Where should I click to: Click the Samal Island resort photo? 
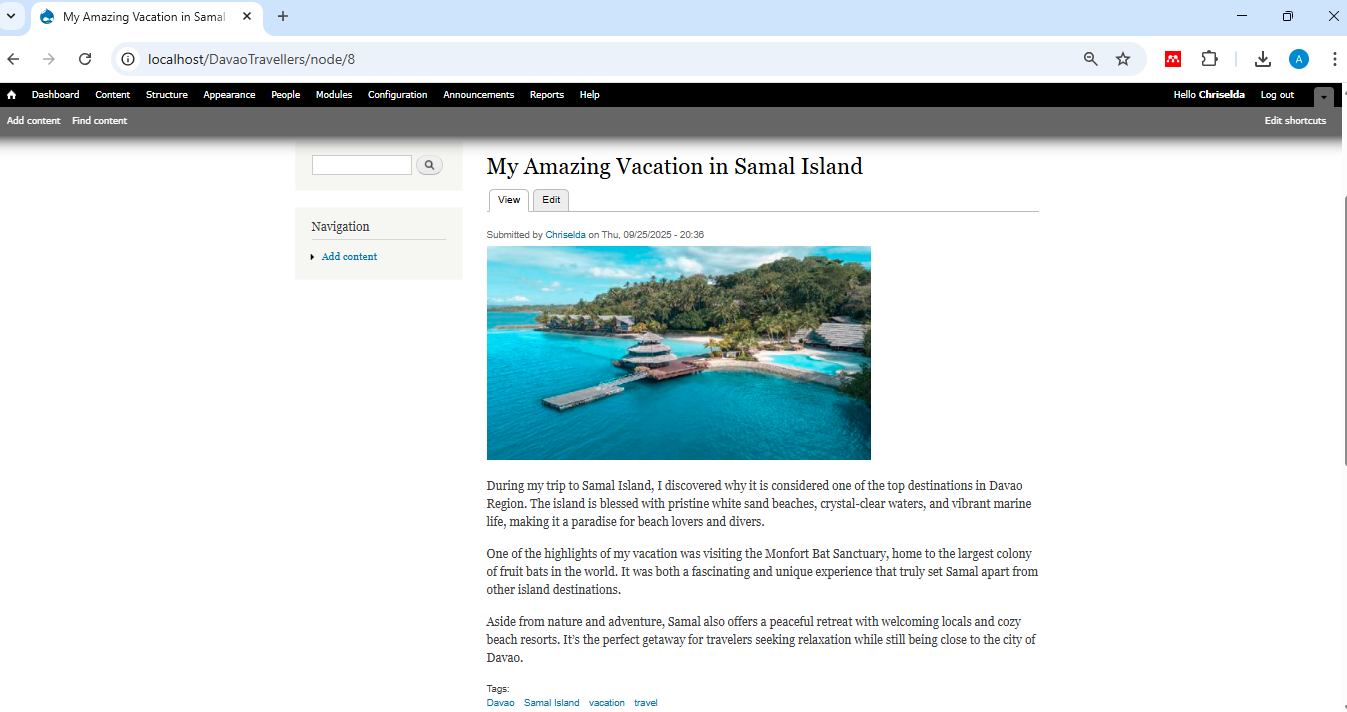click(678, 353)
